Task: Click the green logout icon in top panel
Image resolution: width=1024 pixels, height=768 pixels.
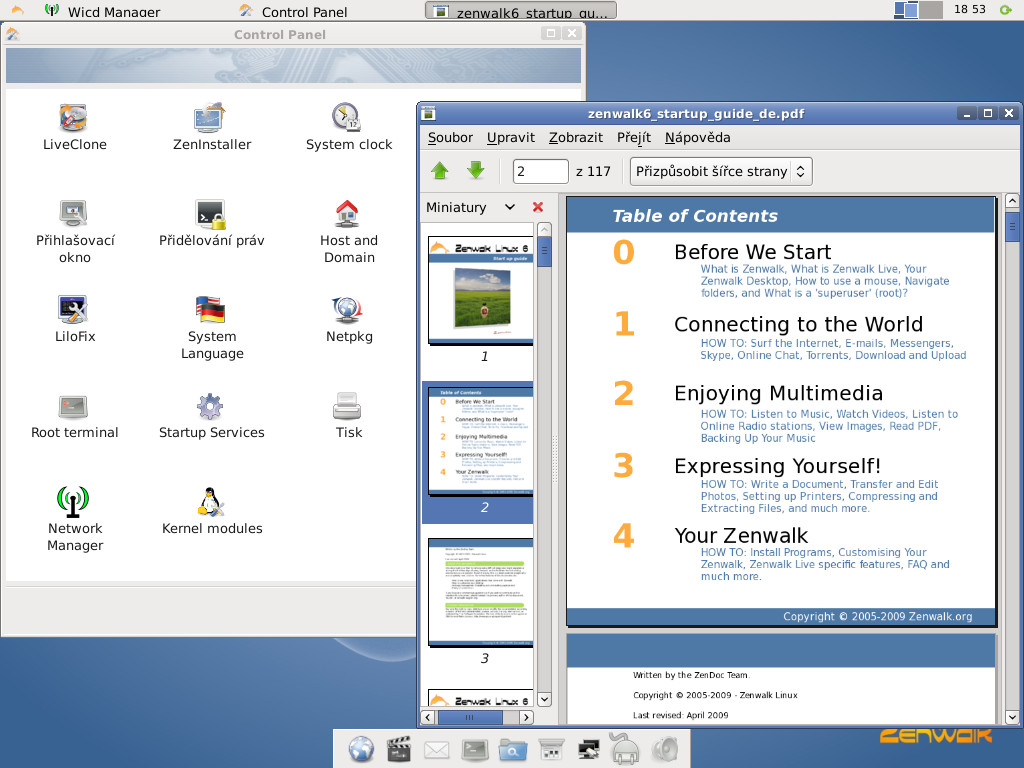Action: click(1006, 9)
